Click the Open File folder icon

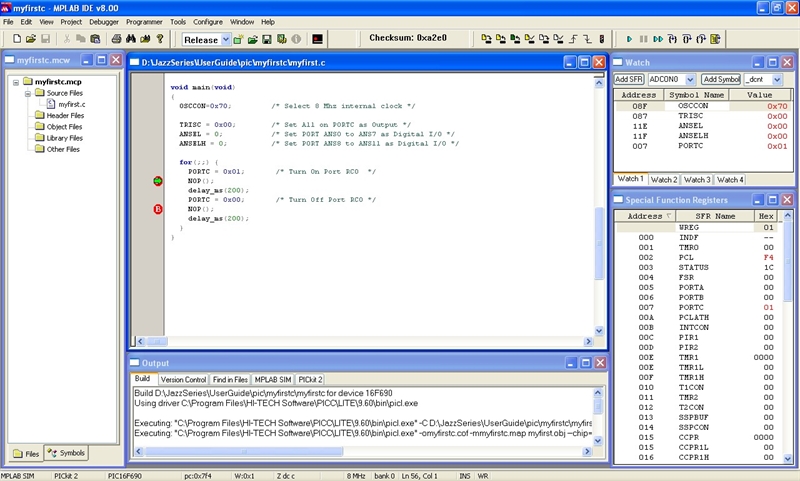click(x=31, y=39)
